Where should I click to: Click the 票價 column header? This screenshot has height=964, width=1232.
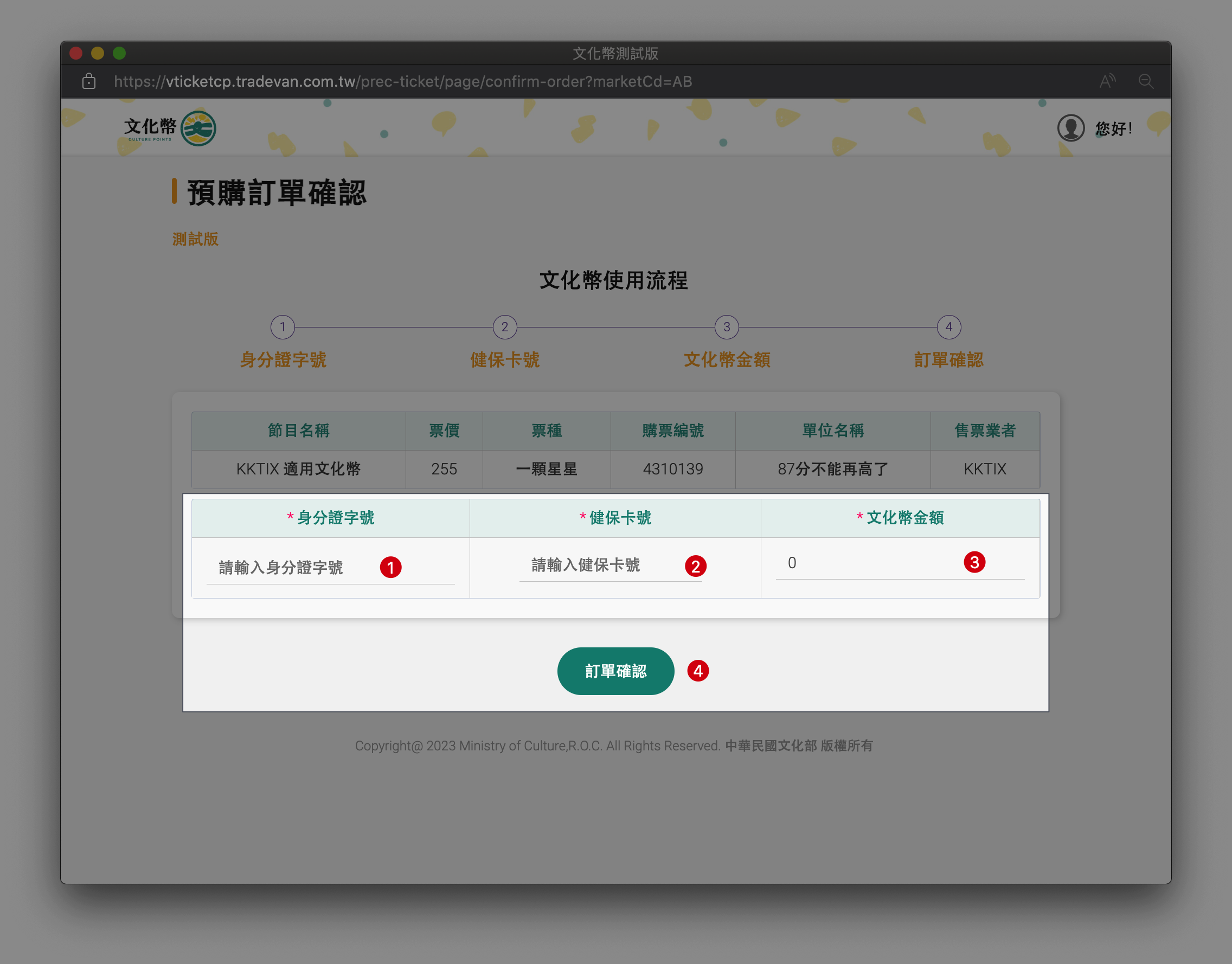[x=444, y=430]
